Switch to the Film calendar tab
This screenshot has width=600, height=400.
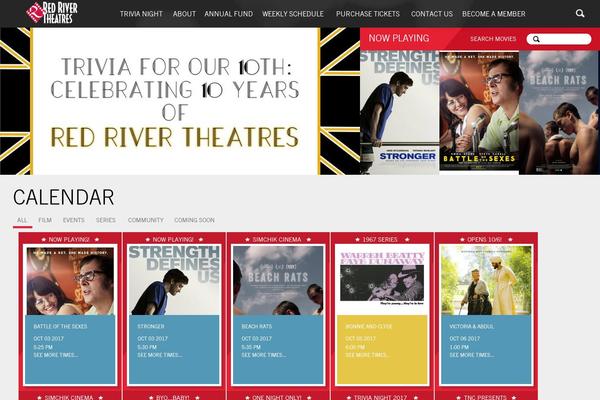click(x=45, y=220)
